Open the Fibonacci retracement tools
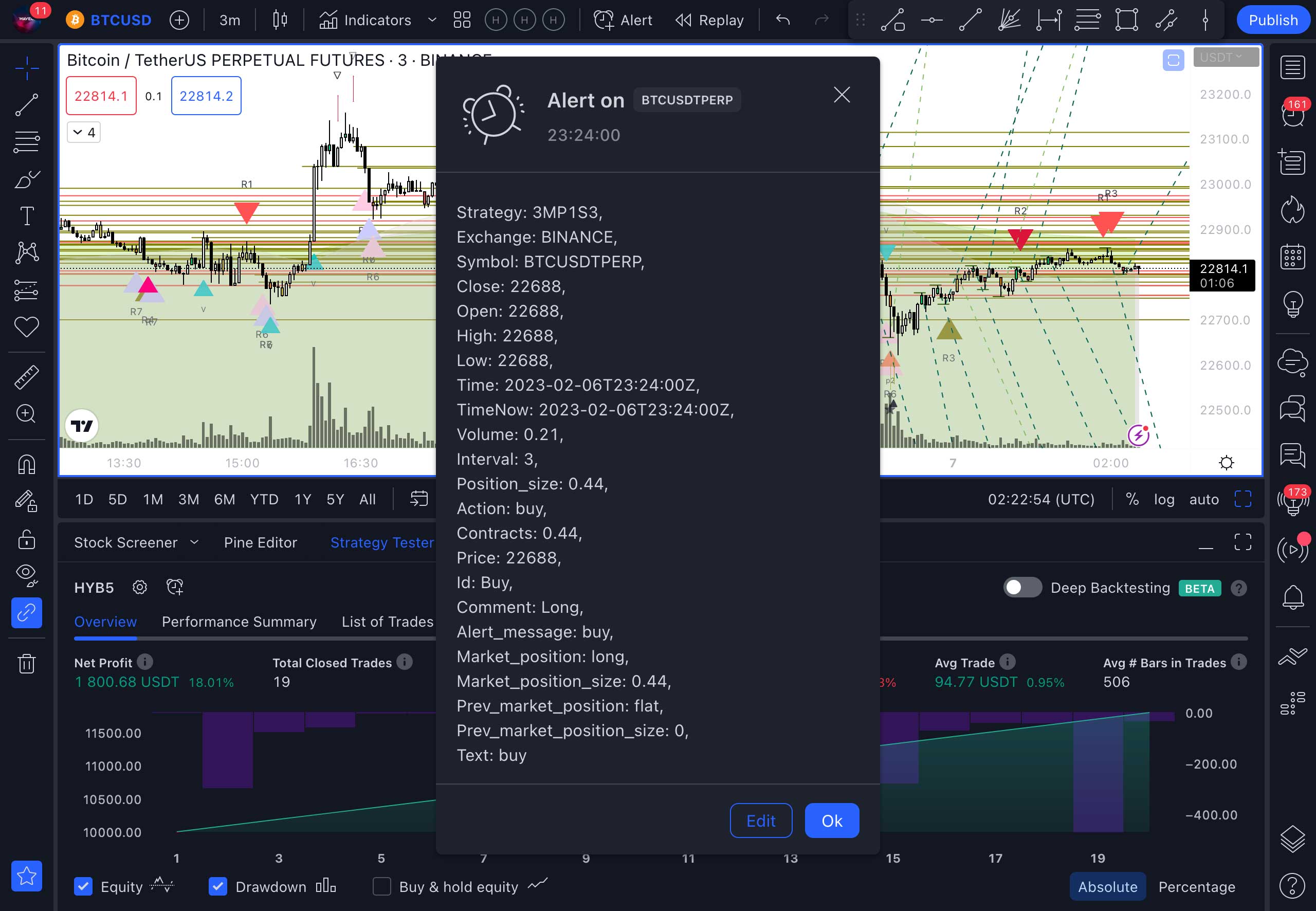Image resolution: width=1316 pixels, height=911 pixels. (x=27, y=141)
